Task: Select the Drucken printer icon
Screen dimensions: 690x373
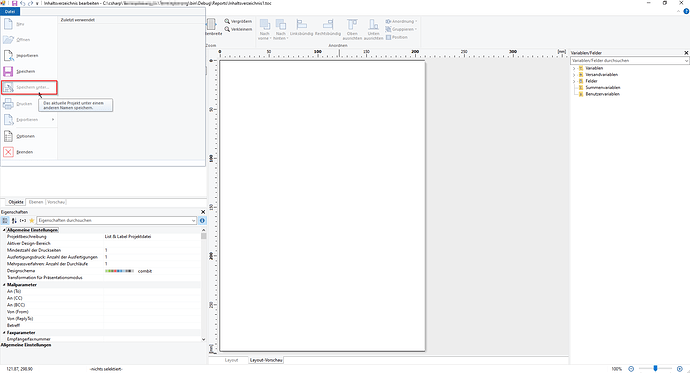Action: (8, 104)
